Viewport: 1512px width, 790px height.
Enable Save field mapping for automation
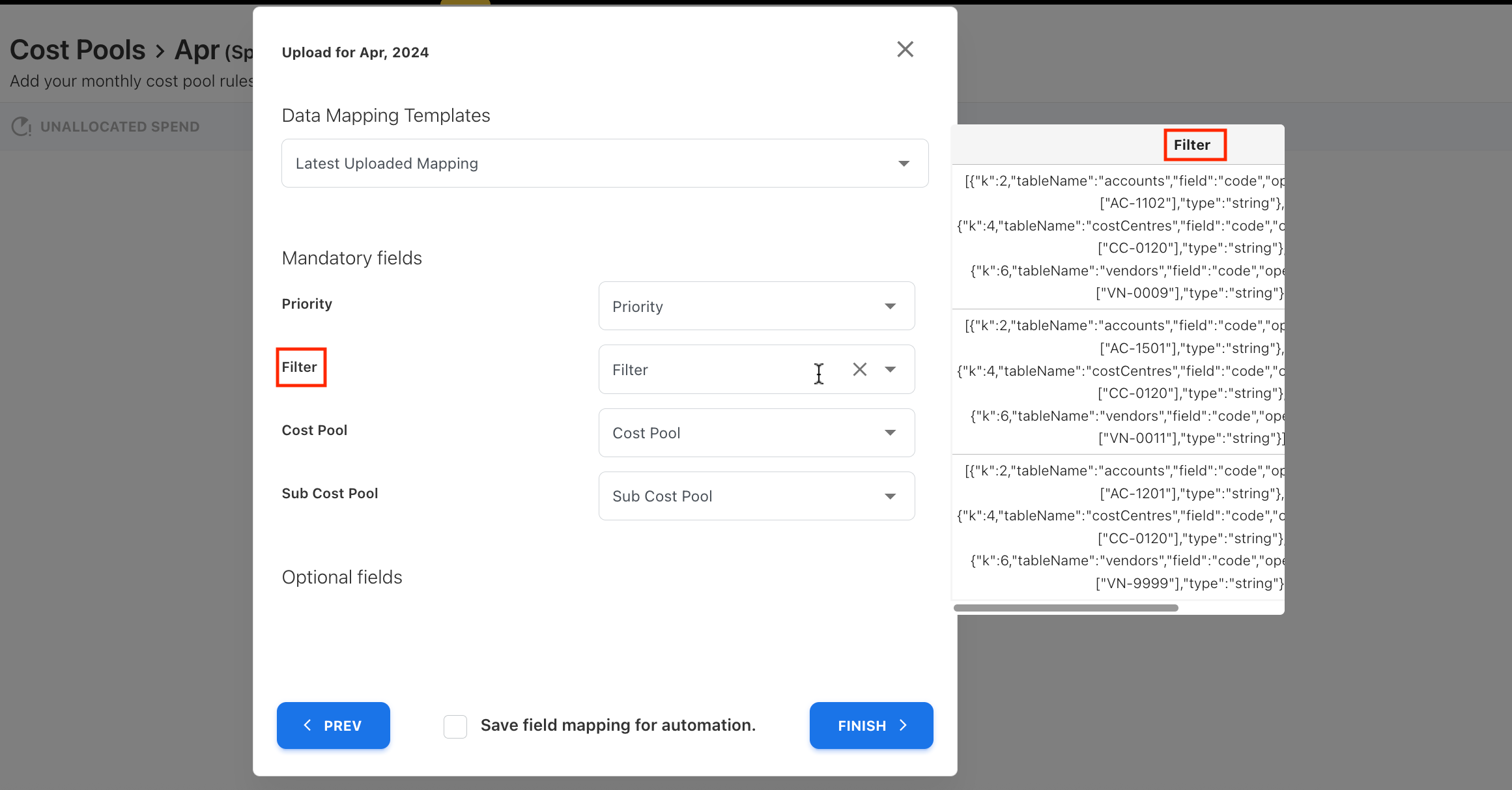tap(455, 726)
